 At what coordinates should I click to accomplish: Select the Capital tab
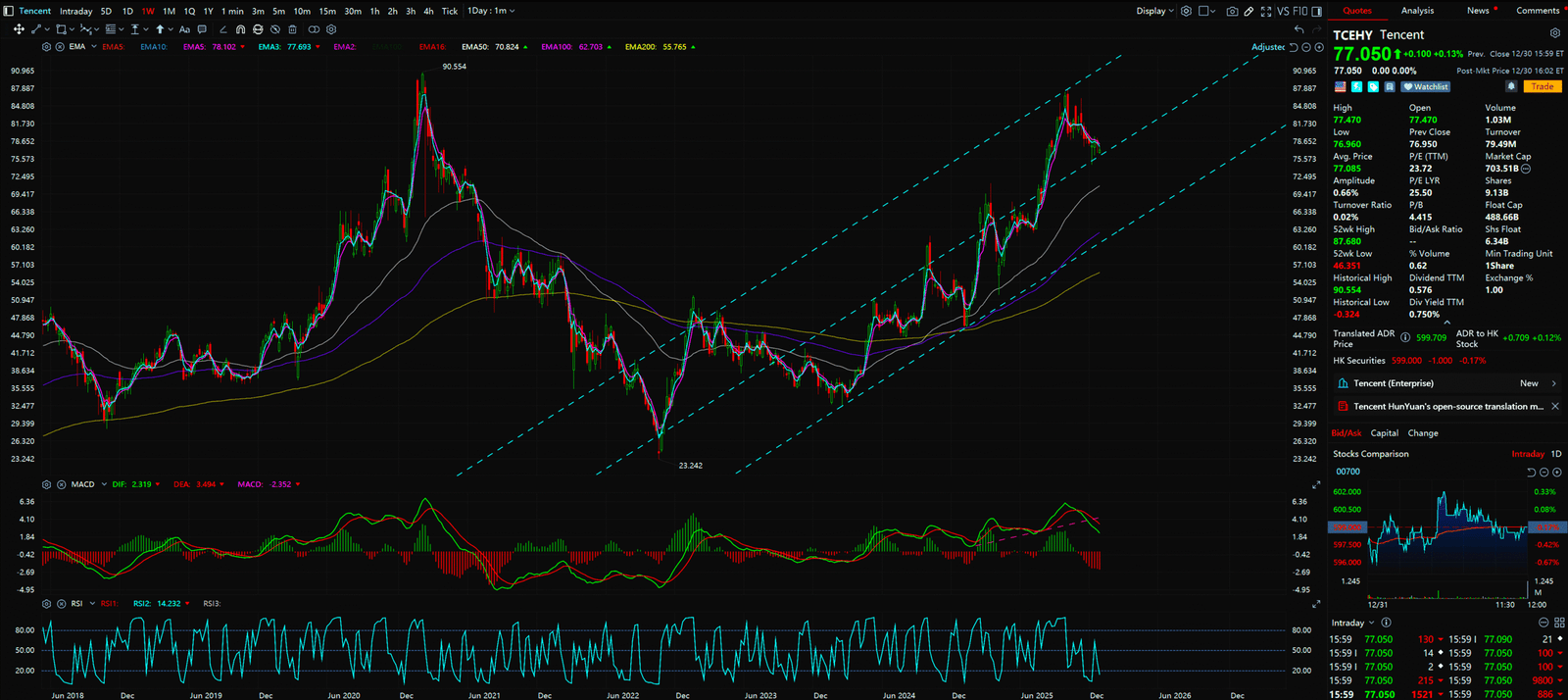click(x=1384, y=433)
